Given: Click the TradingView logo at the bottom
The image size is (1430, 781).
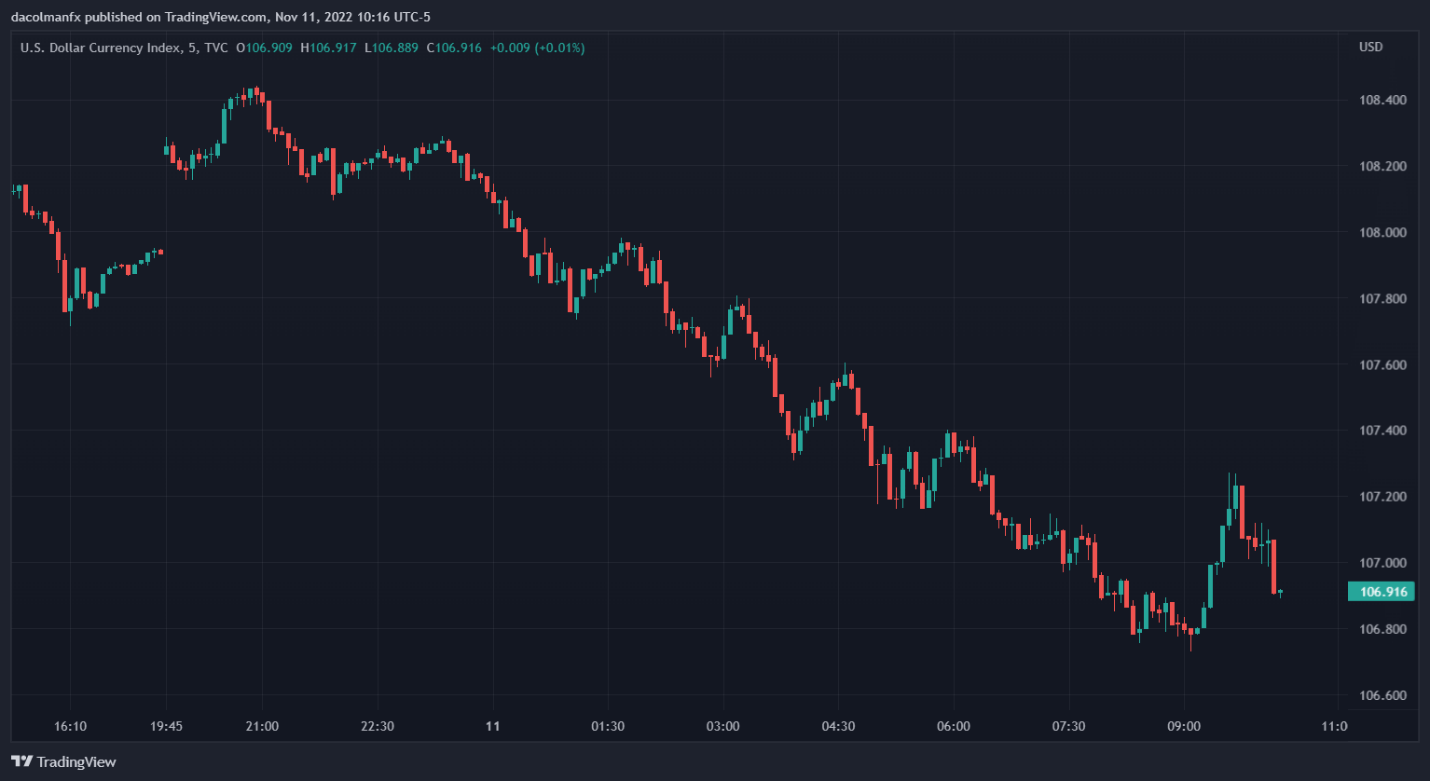Looking at the screenshot, I should coord(64,762).
